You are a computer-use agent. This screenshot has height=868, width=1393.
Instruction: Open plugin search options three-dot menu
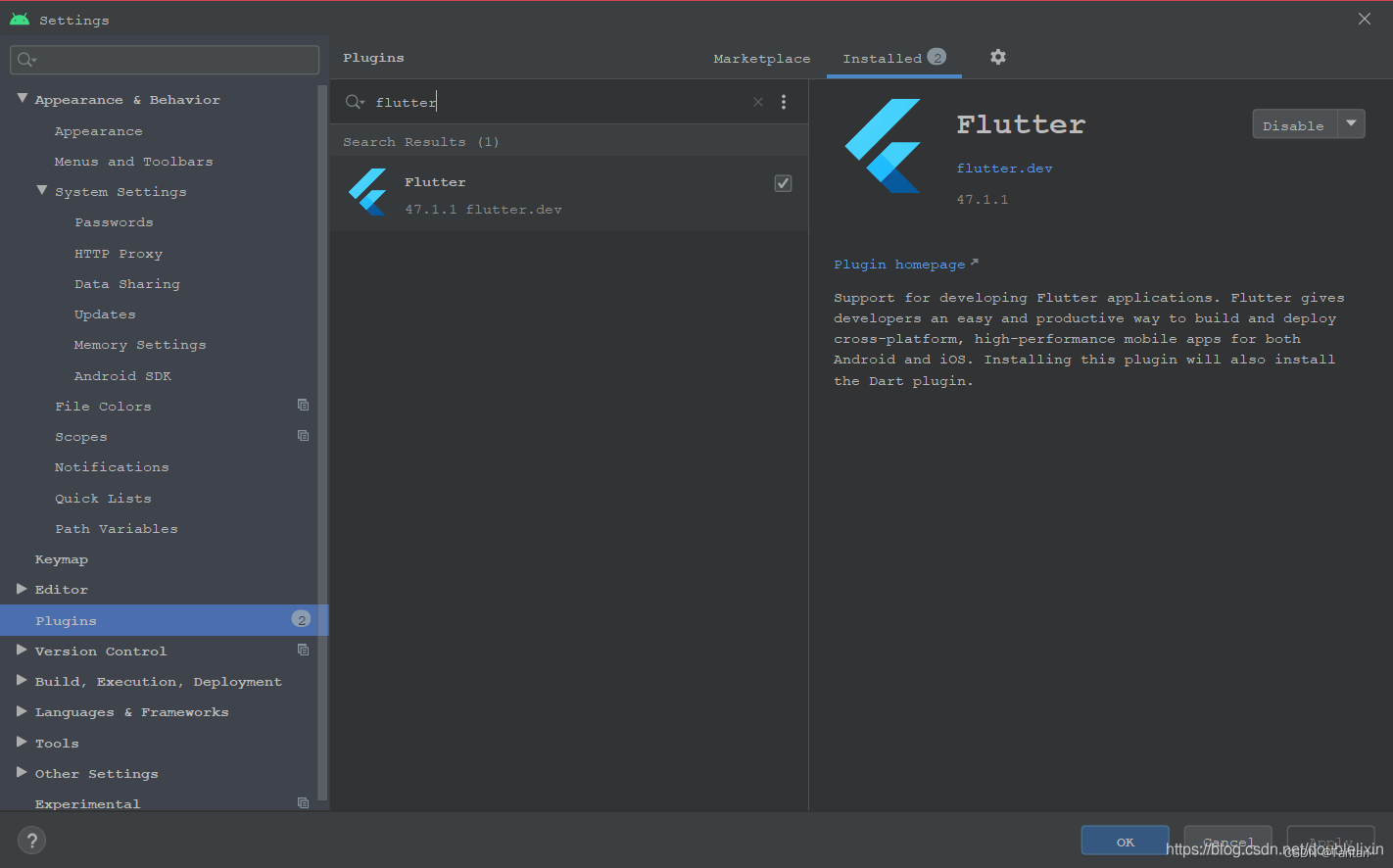(784, 102)
